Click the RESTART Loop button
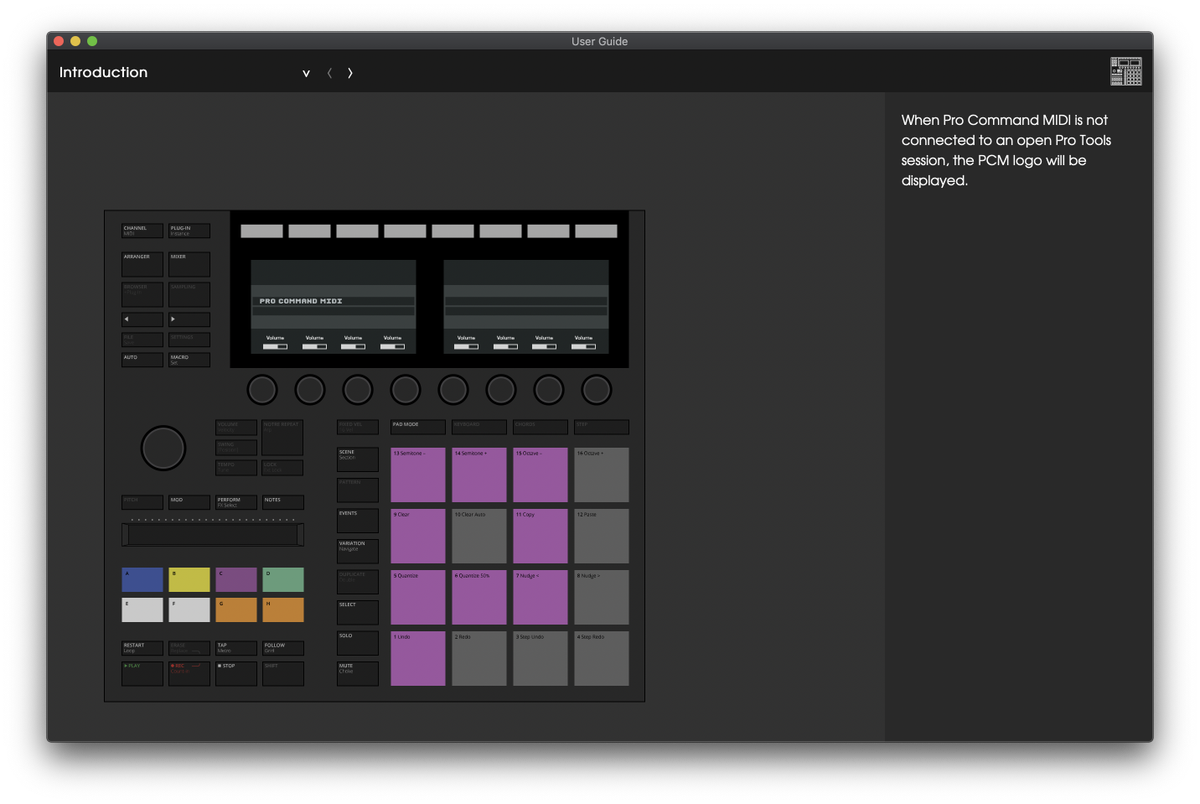Viewport: 1200px width, 804px height. (x=142, y=648)
